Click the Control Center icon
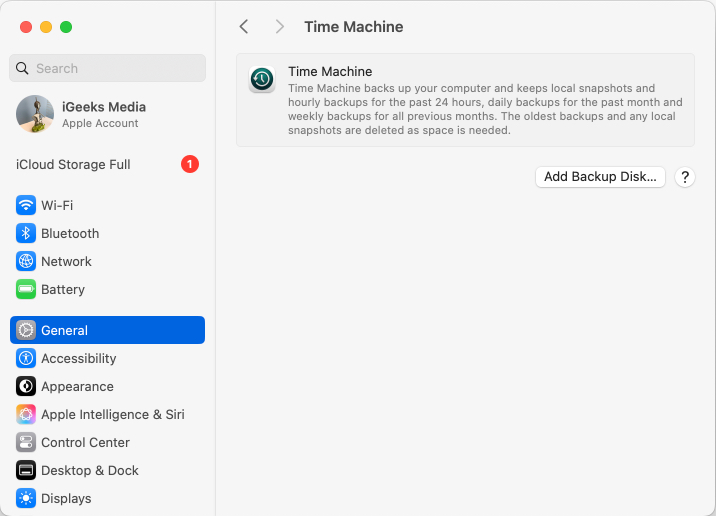The width and height of the screenshot is (716, 516). tap(26, 442)
